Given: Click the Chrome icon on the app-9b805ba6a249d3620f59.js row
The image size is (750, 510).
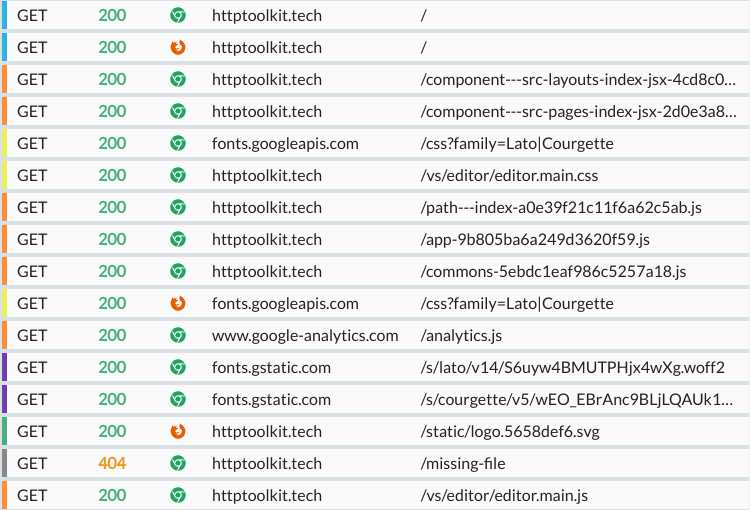Looking at the screenshot, I should [178, 240].
